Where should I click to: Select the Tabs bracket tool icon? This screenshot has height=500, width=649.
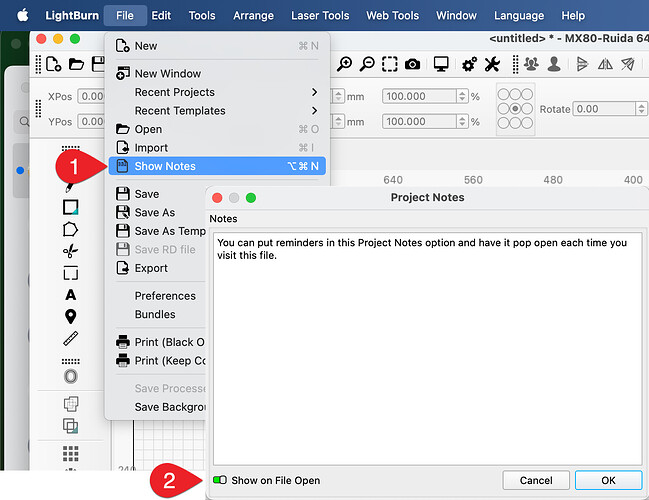(x=70, y=273)
